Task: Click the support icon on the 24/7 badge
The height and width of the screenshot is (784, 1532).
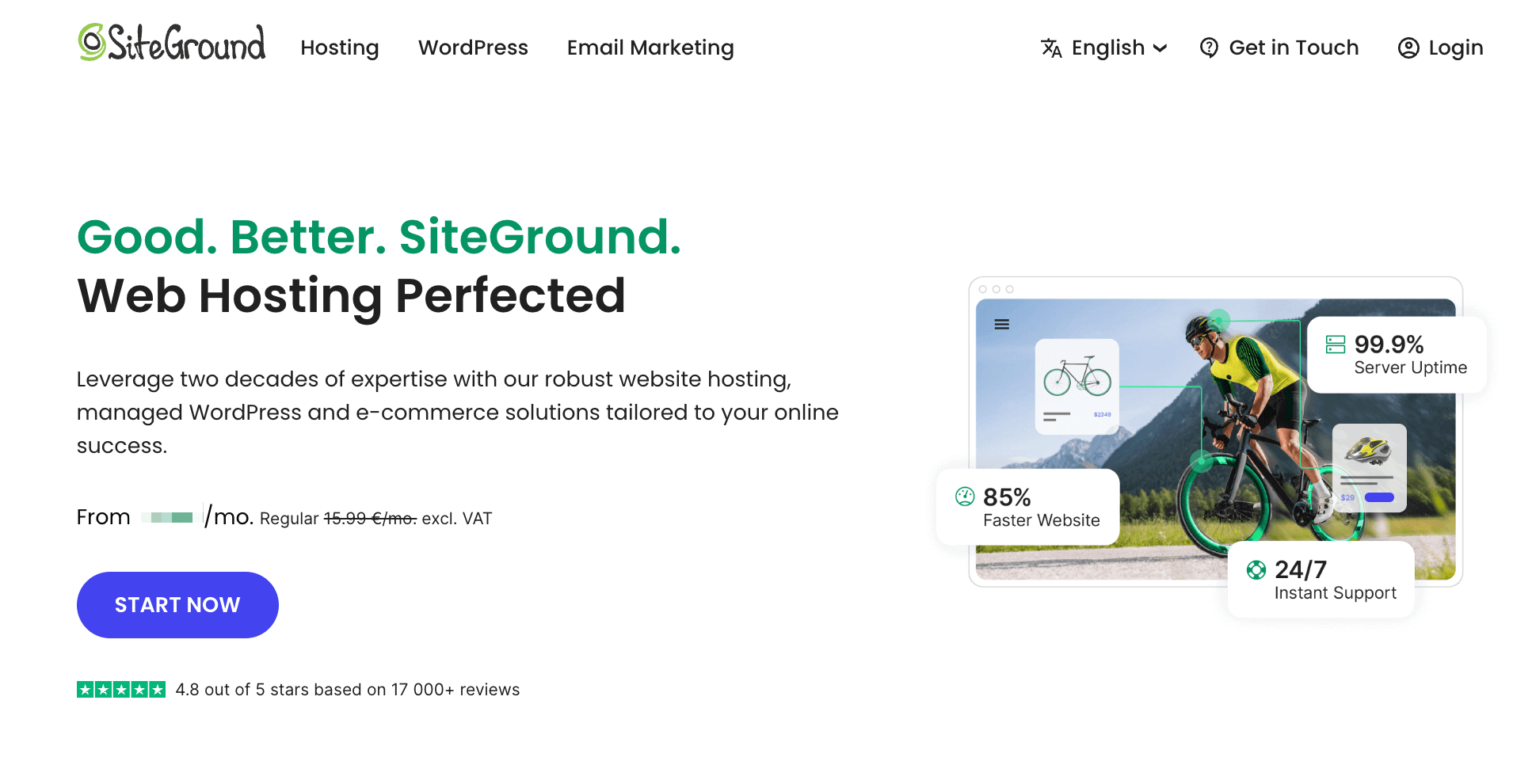Action: click(x=1256, y=569)
